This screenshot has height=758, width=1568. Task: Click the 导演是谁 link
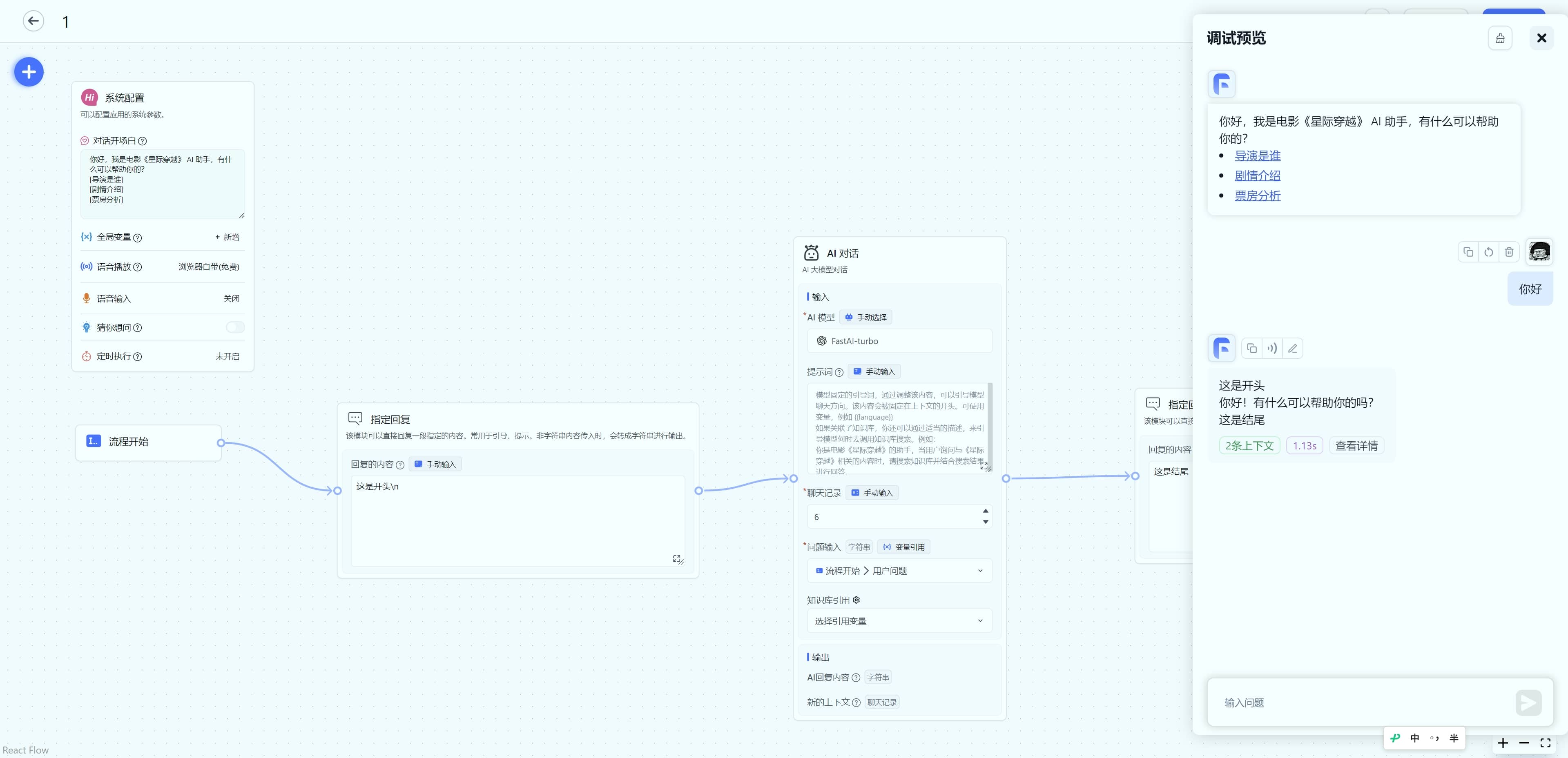[x=1257, y=156]
